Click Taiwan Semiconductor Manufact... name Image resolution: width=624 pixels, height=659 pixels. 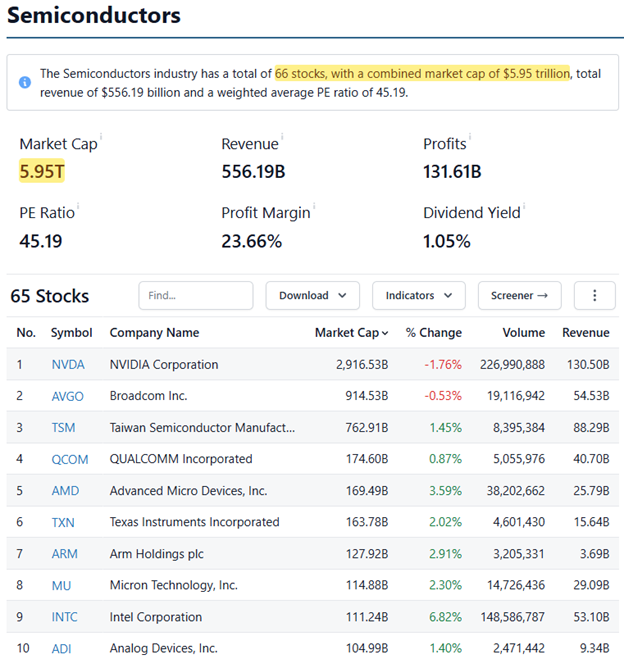click(202, 427)
